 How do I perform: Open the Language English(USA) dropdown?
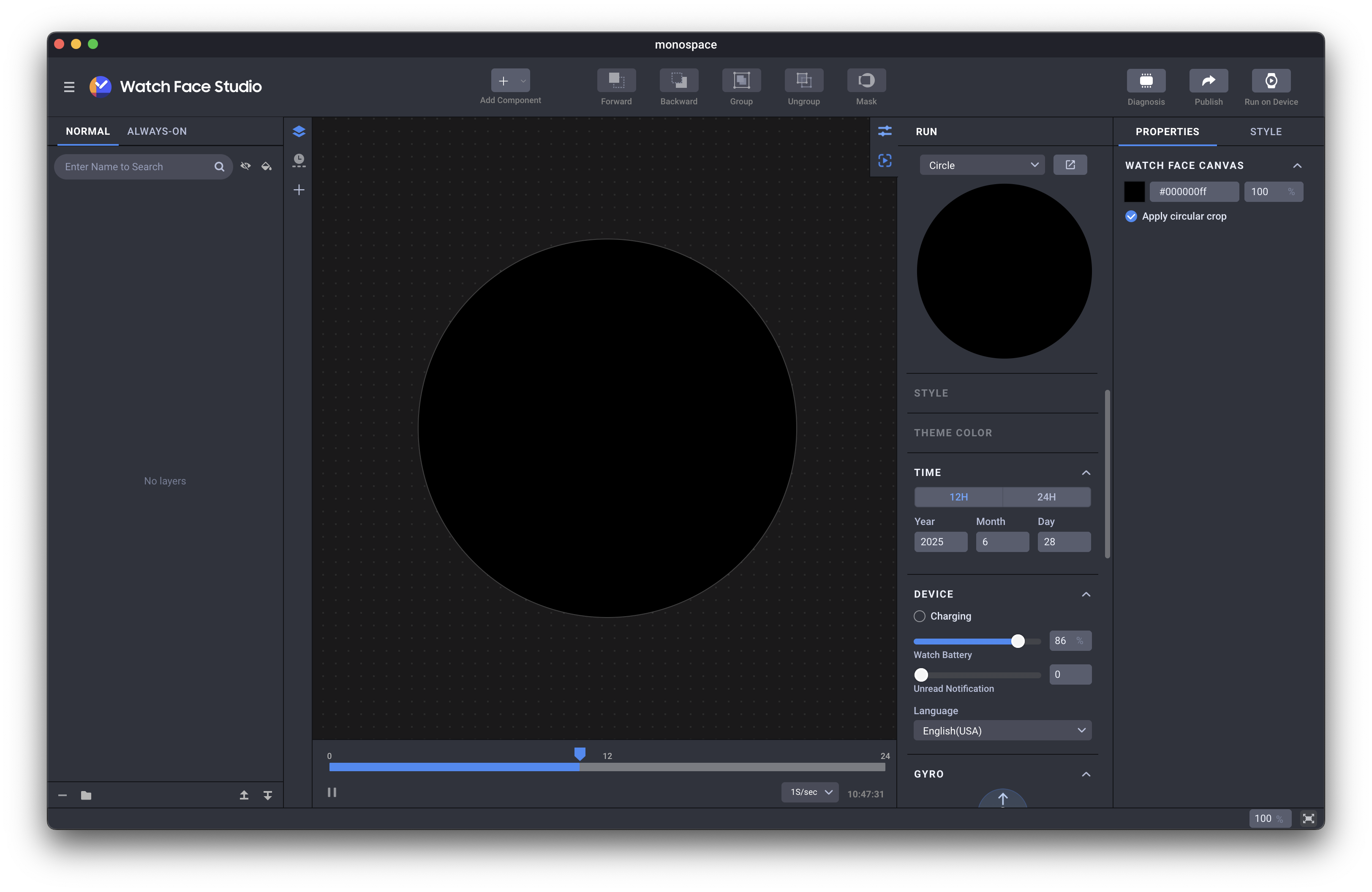pyautogui.click(x=1002, y=731)
